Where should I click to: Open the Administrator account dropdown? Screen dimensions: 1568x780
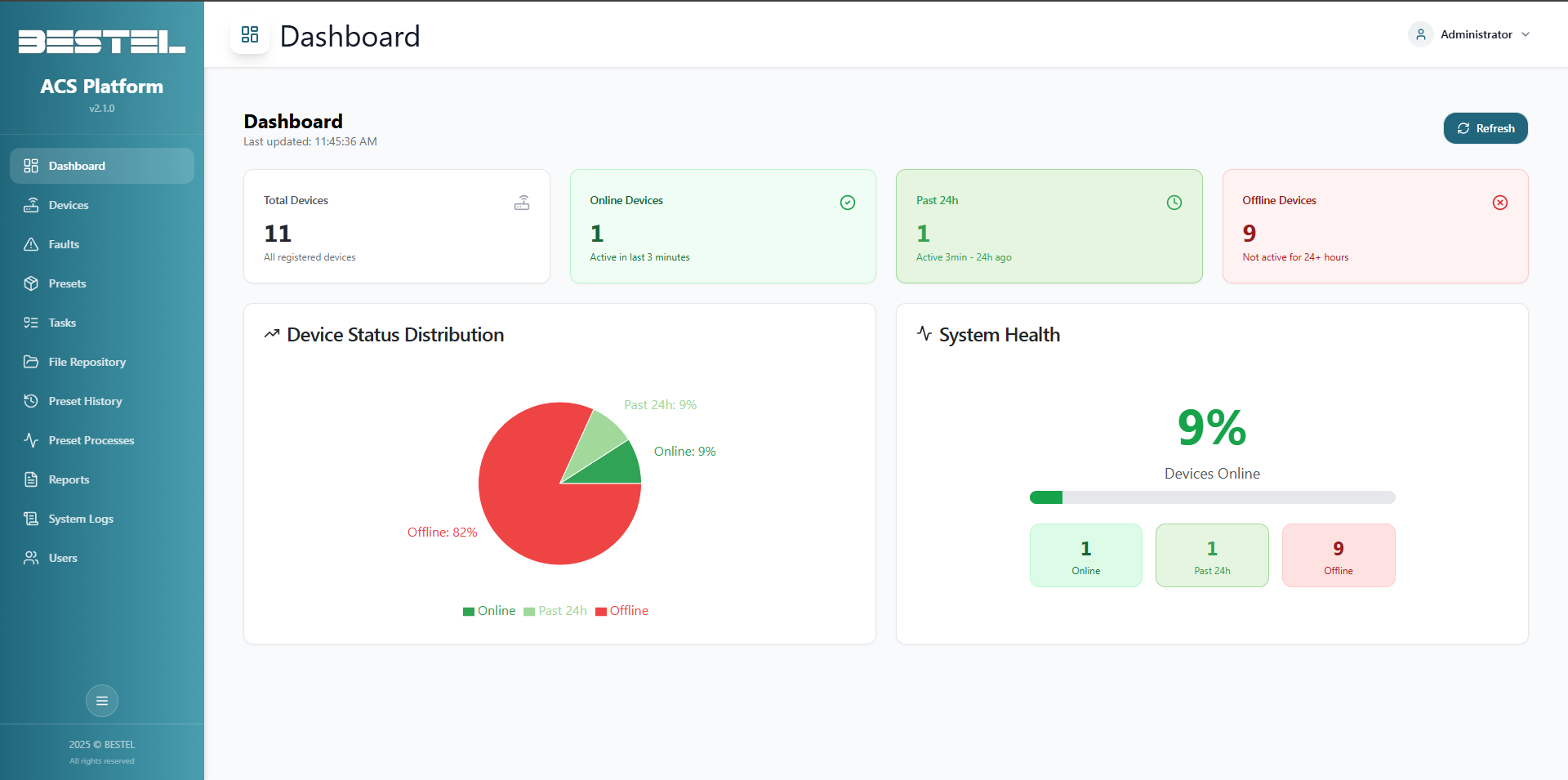click(1469, 34)
